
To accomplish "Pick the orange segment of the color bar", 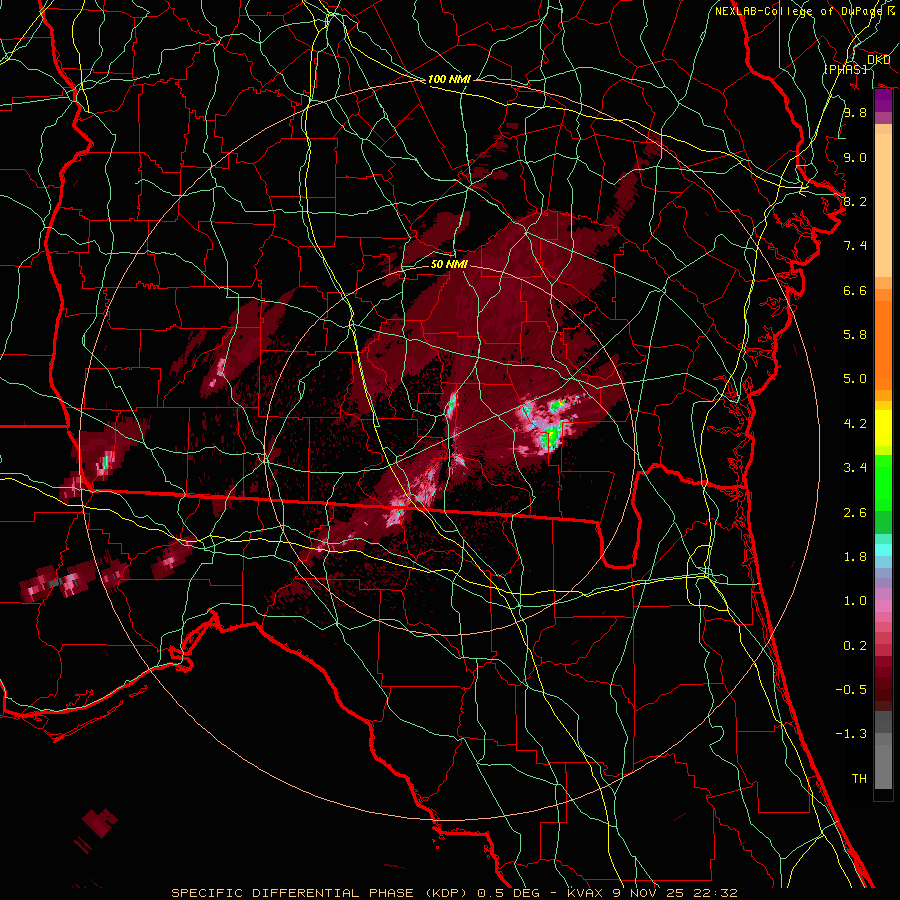I will [883, 344].
